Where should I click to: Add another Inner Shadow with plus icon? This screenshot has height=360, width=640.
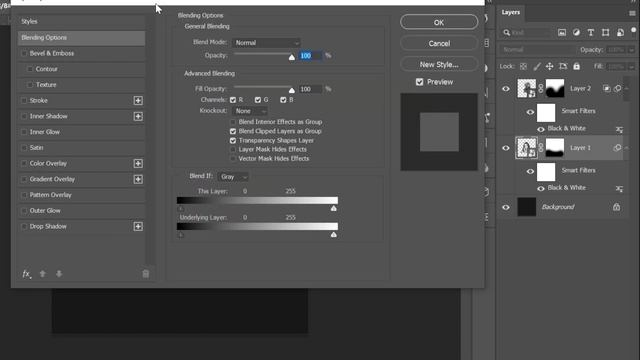pos(138,116)
